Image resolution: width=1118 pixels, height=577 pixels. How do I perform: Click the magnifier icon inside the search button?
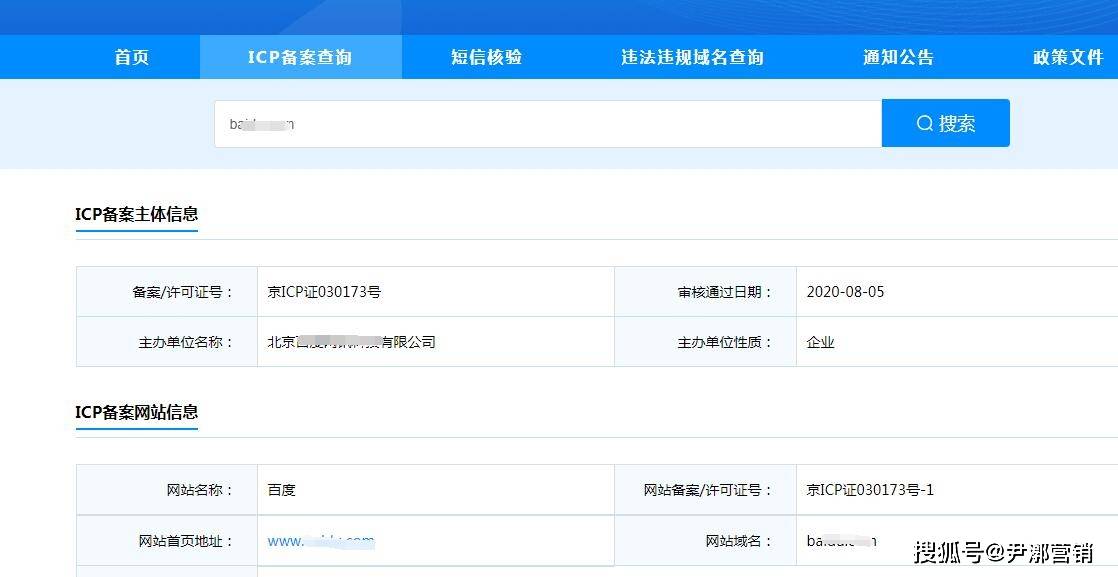point(923,122)
